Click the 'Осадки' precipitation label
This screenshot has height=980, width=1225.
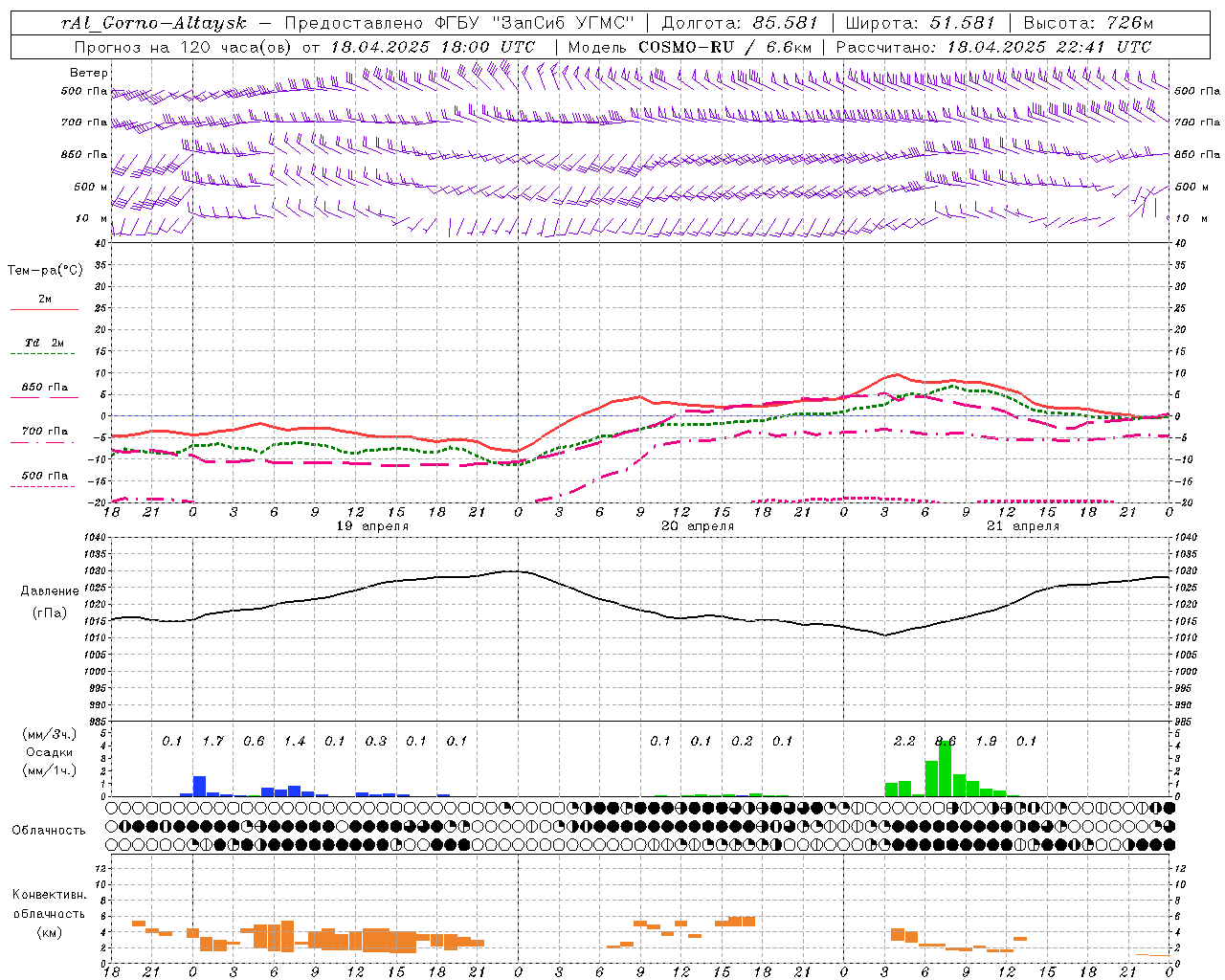click(x=49, y=752)
